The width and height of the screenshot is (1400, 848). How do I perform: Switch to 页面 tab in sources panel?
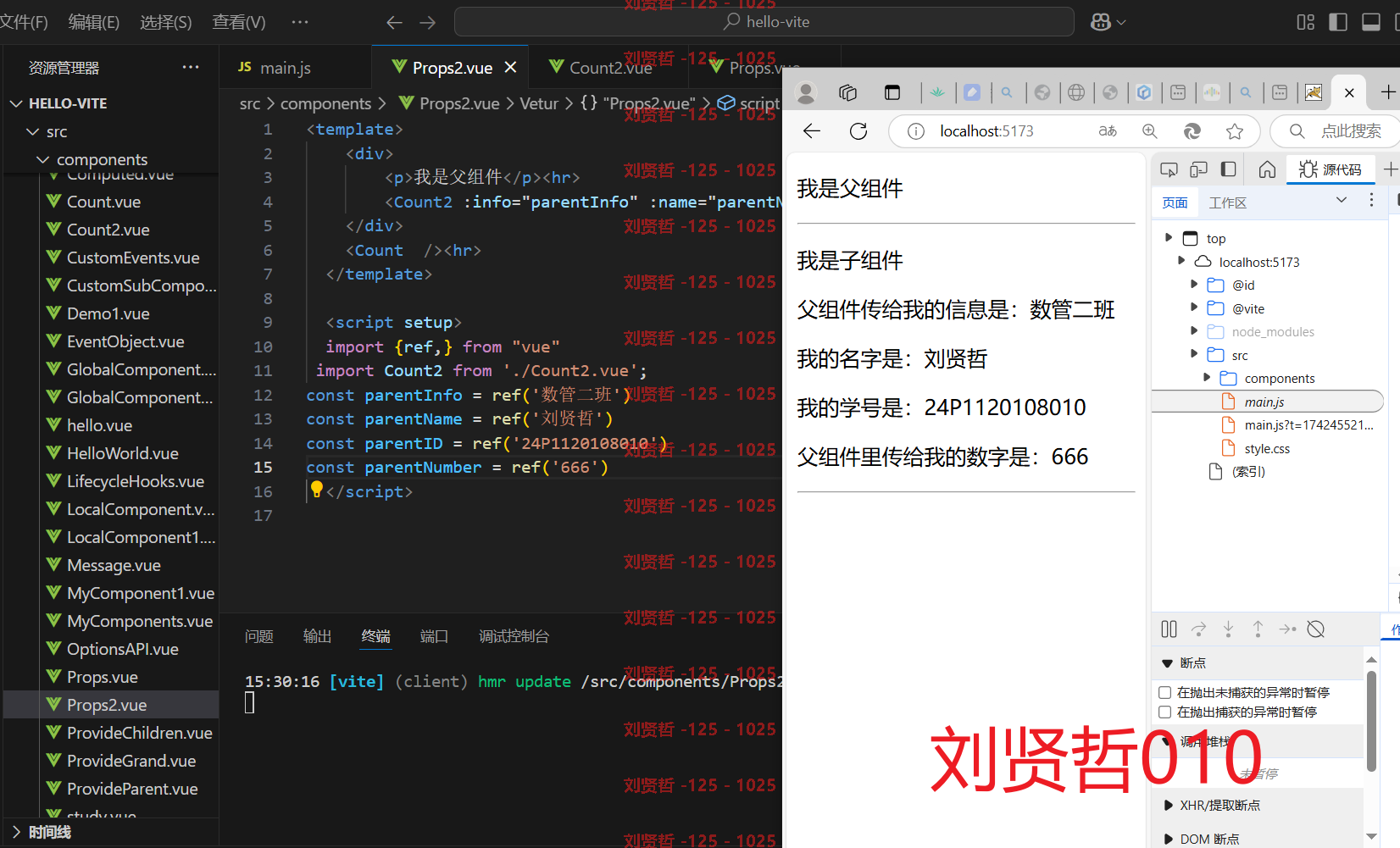click(1175, 202)
